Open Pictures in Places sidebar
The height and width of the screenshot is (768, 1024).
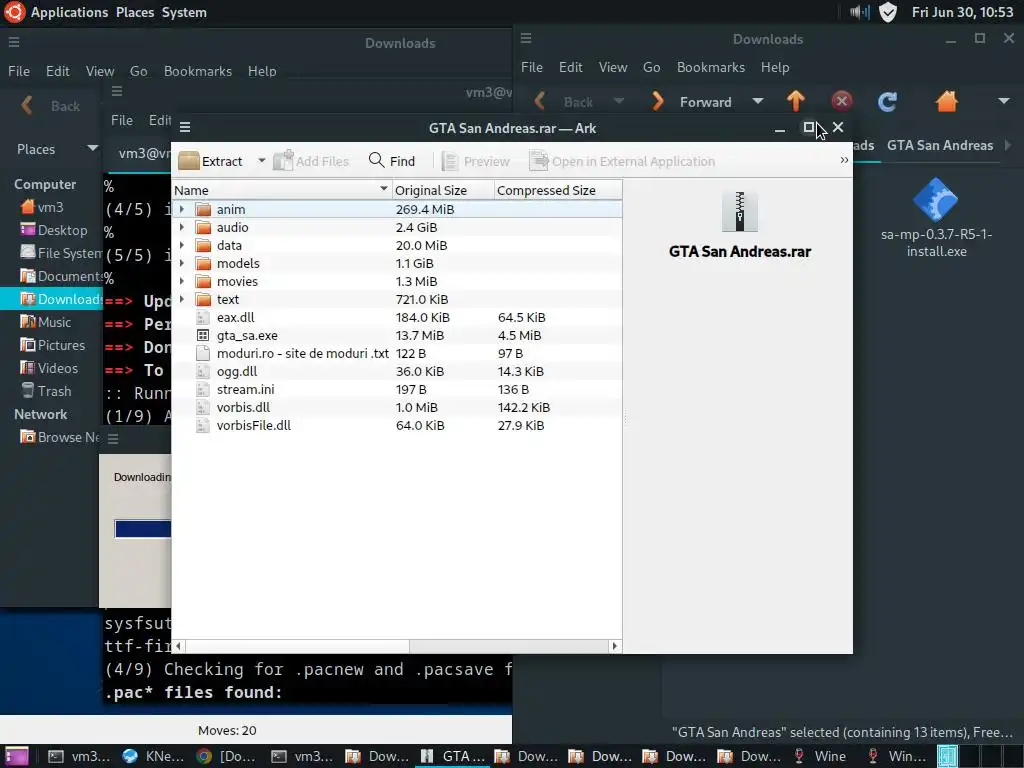[61, 345]
